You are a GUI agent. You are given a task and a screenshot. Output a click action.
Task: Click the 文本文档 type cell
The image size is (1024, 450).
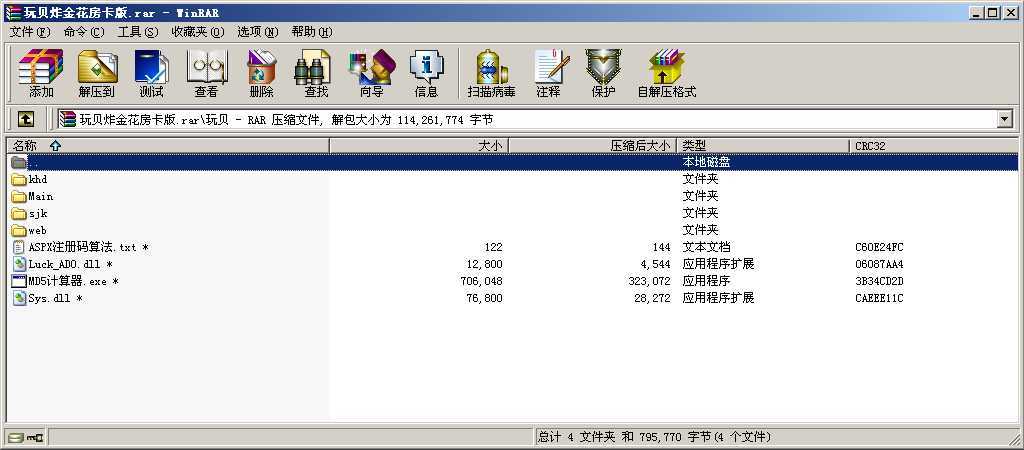click(707, 247)
